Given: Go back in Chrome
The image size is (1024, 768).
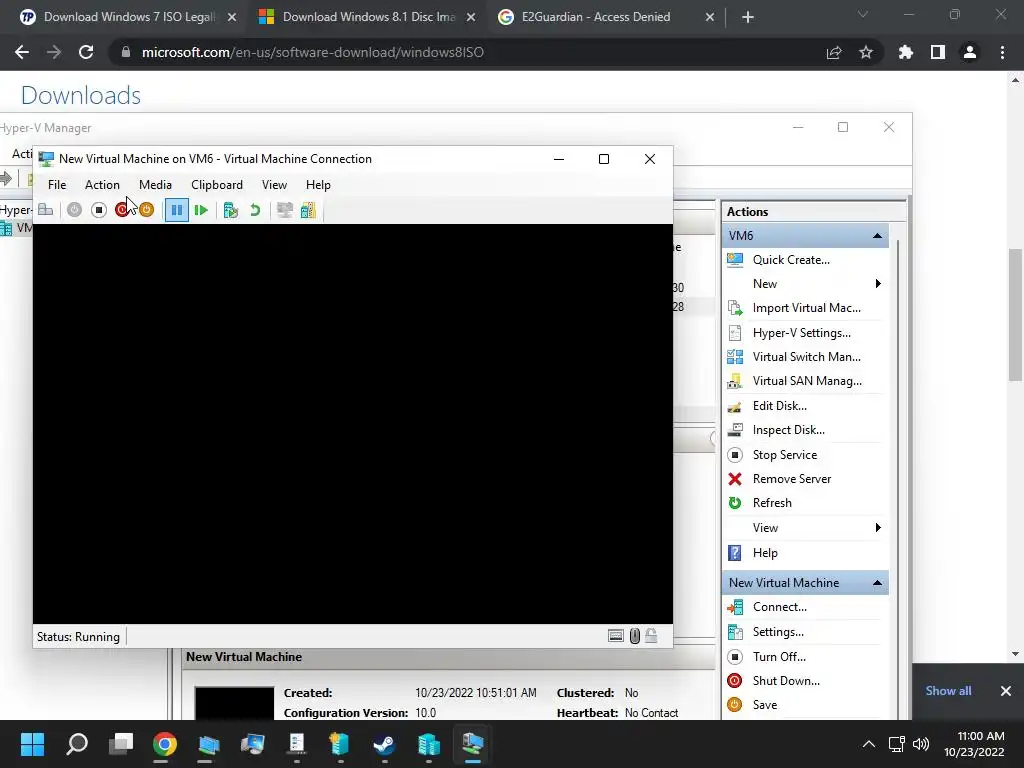Looking at the screenshot, I should coord(22,52).
